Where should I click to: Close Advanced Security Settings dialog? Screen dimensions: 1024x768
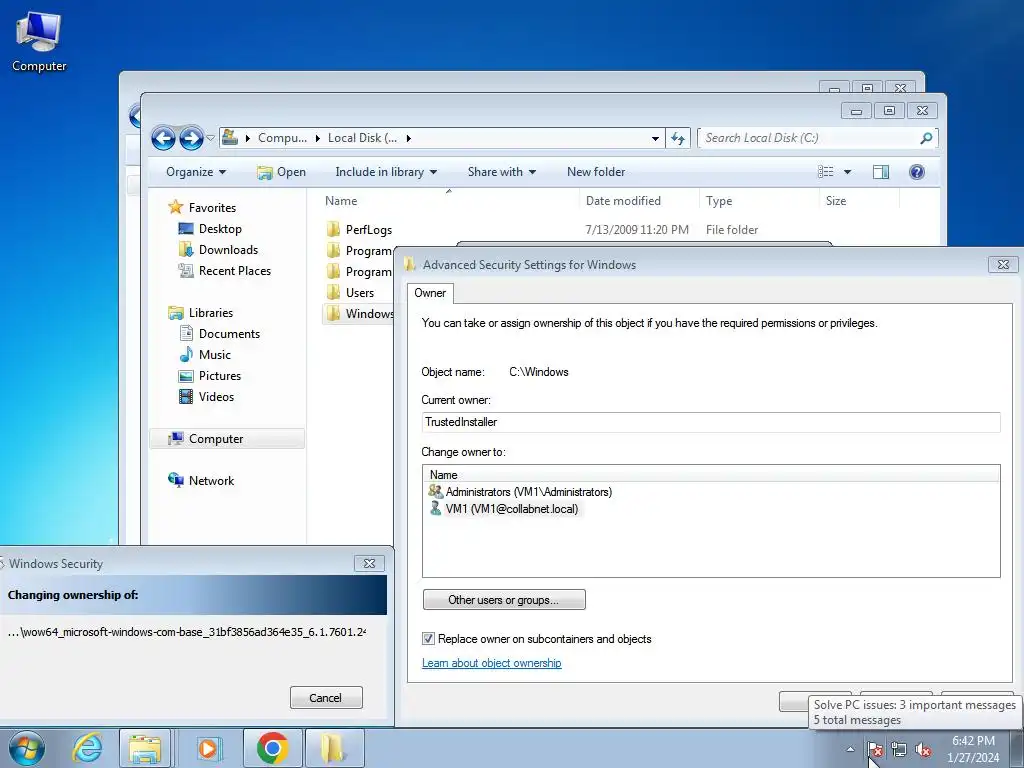click(x=1003, y=264)
